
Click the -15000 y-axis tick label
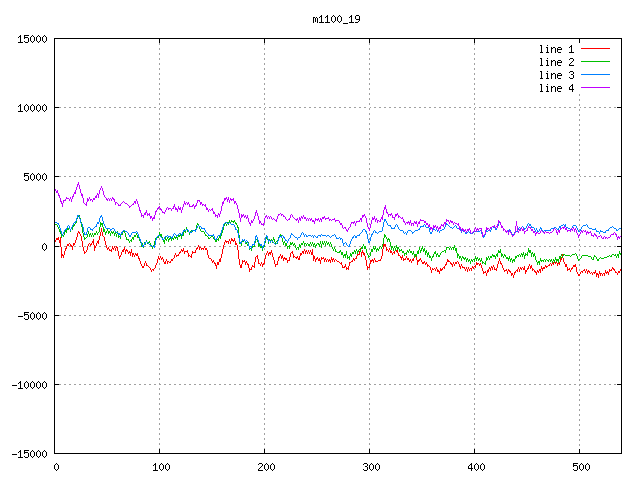29,453
